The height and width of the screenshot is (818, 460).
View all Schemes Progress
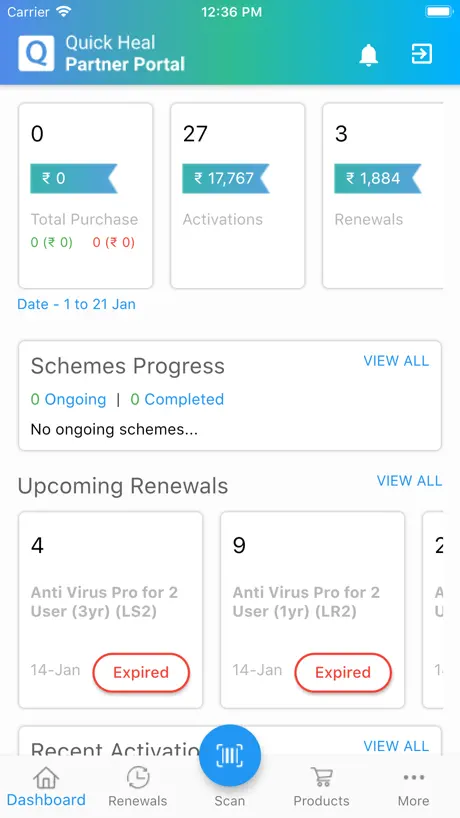tap(396, 361)
